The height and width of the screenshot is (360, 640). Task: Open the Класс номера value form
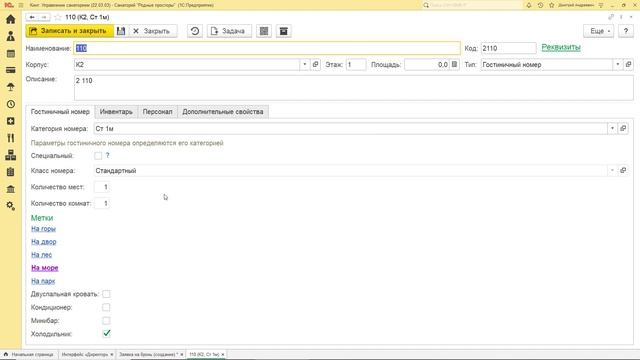(x=623, y=170)
